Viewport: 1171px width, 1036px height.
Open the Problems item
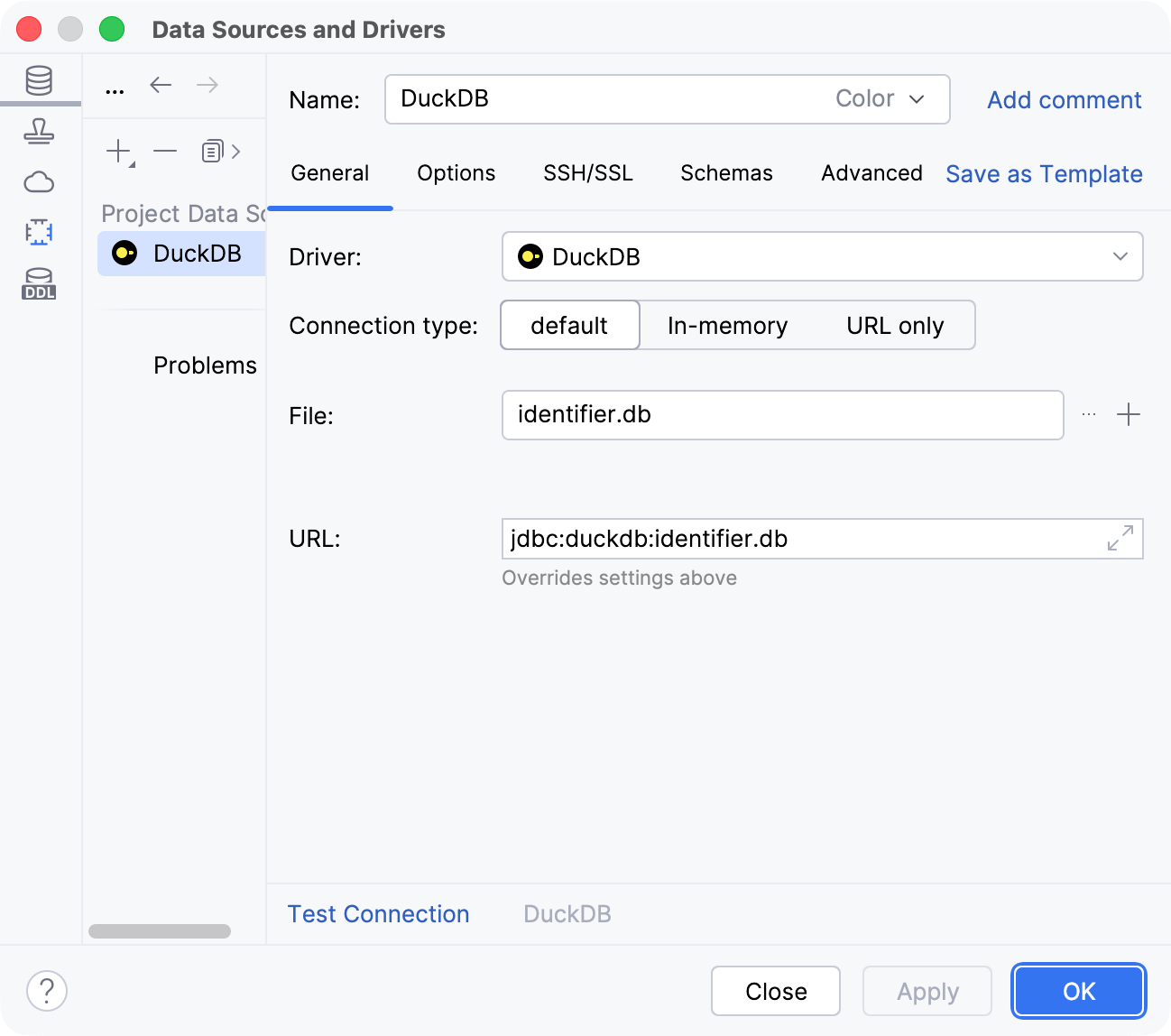click(x=205, y=365)
